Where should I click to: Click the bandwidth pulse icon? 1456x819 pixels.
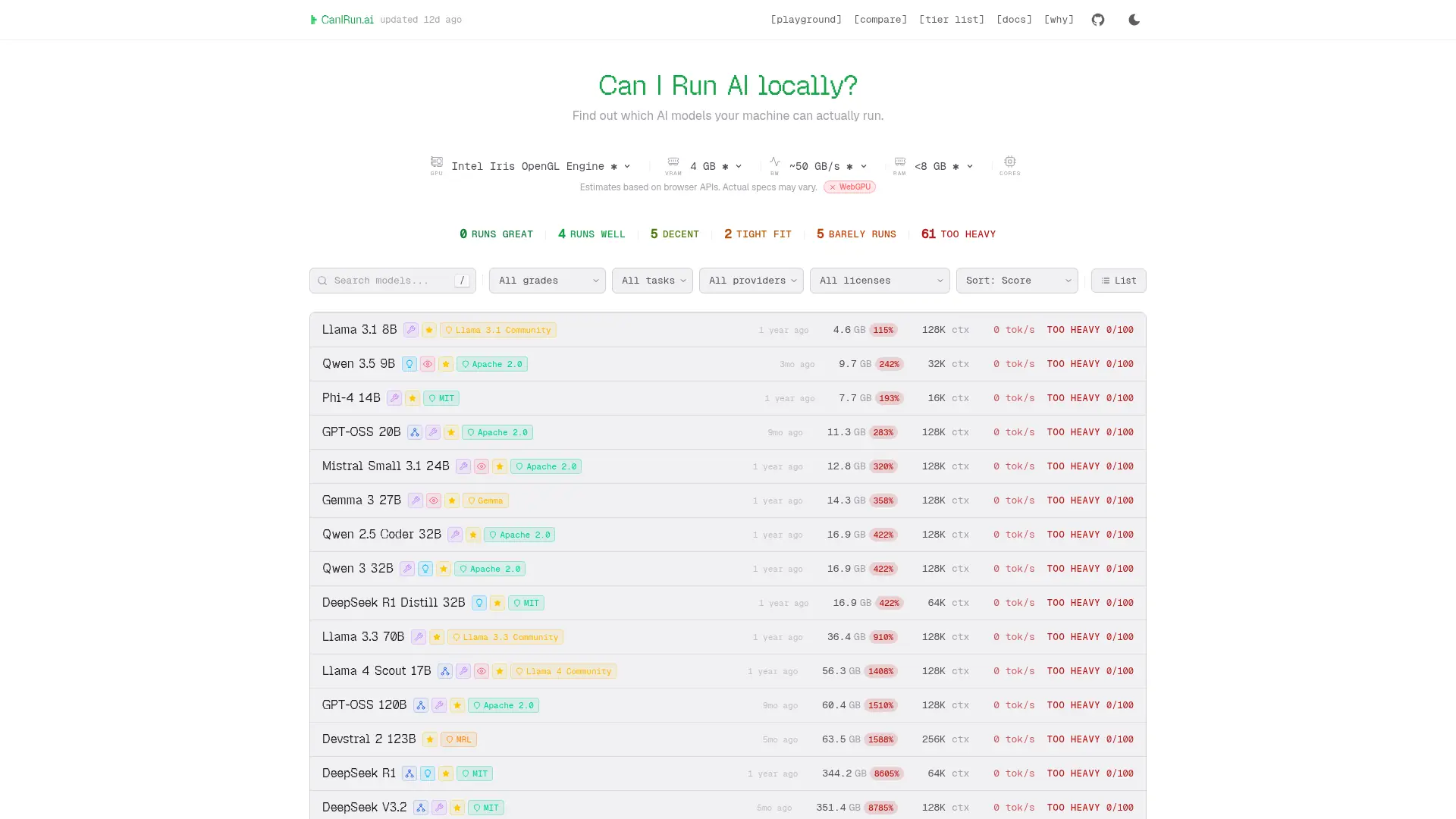774,162
